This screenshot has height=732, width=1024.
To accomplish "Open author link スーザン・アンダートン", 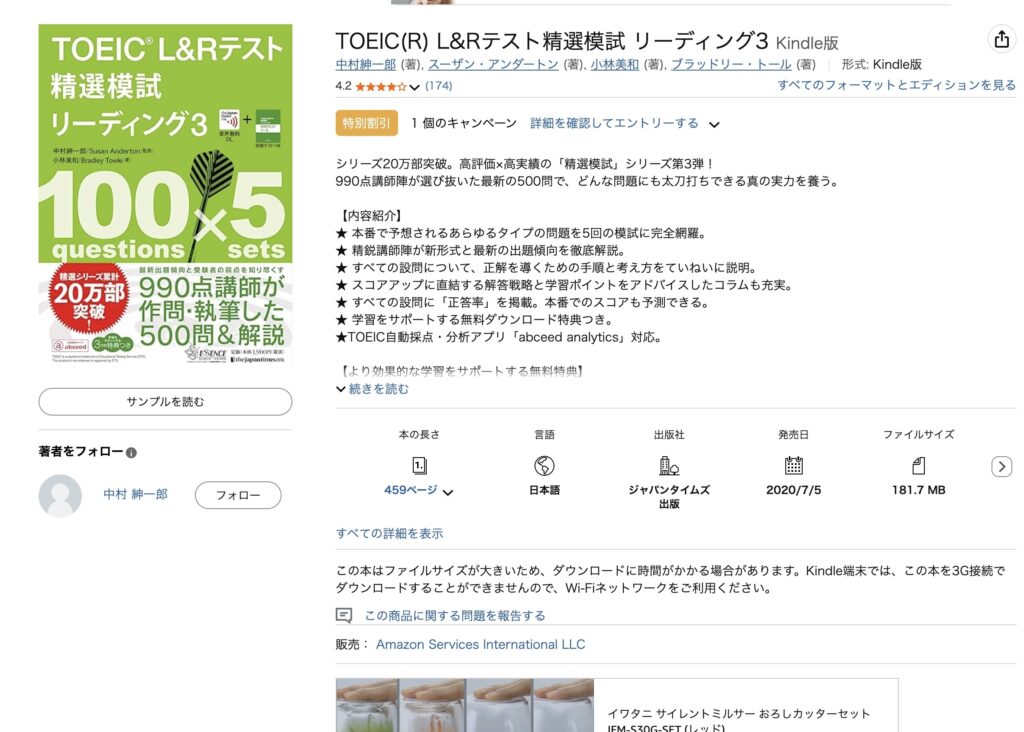I will point(493,64).
